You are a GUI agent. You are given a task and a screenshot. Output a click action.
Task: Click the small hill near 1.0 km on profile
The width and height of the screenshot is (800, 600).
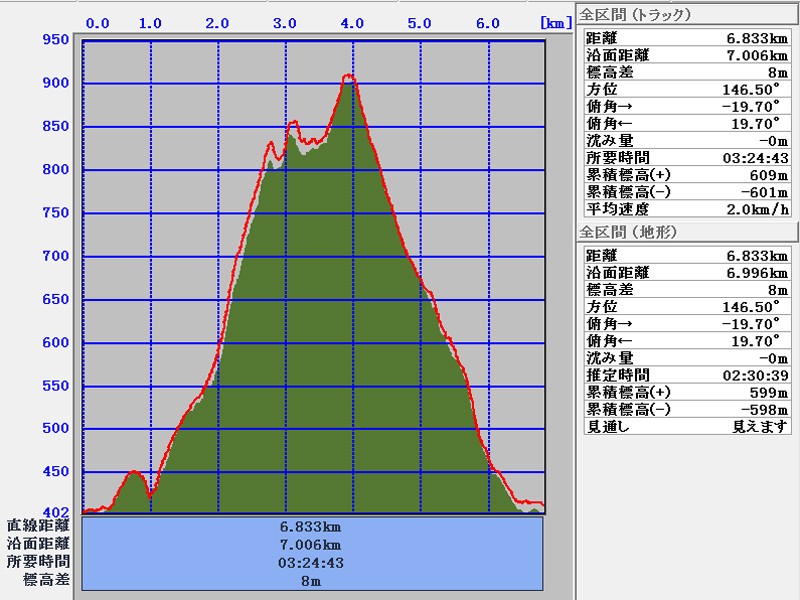click(x=133, y=472)
